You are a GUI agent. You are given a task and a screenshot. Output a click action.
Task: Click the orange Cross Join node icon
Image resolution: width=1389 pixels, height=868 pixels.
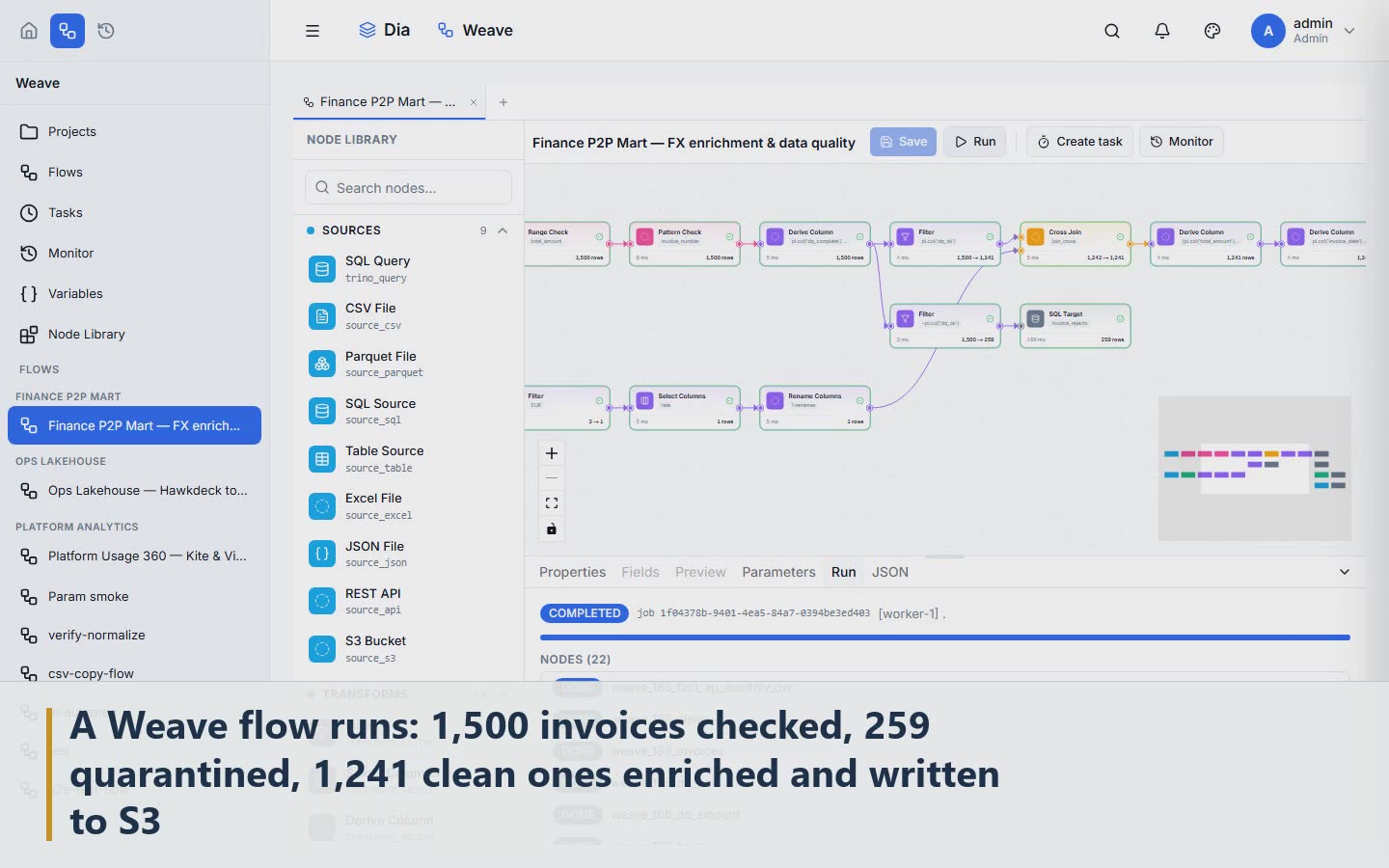pos(1035,236)
